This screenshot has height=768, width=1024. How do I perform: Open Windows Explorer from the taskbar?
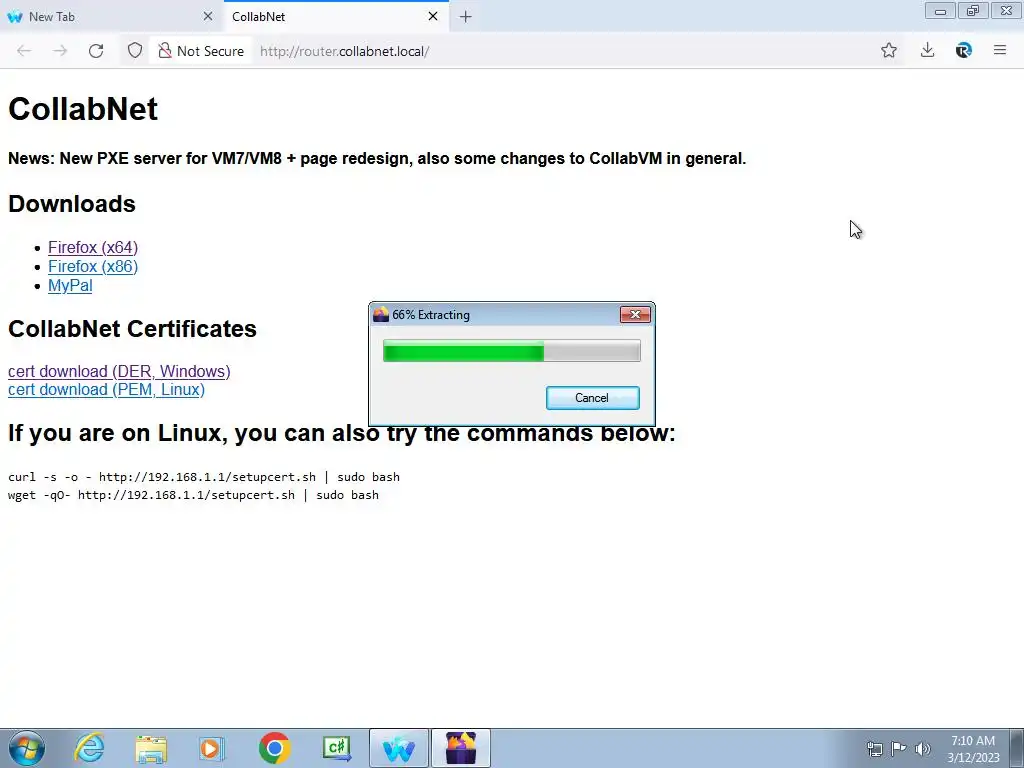pos(151,748)
